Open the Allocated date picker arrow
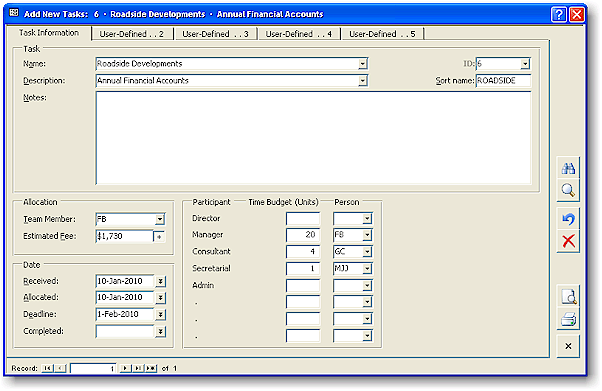This screenshot has width=602, height=391. [x=160, y=298]
